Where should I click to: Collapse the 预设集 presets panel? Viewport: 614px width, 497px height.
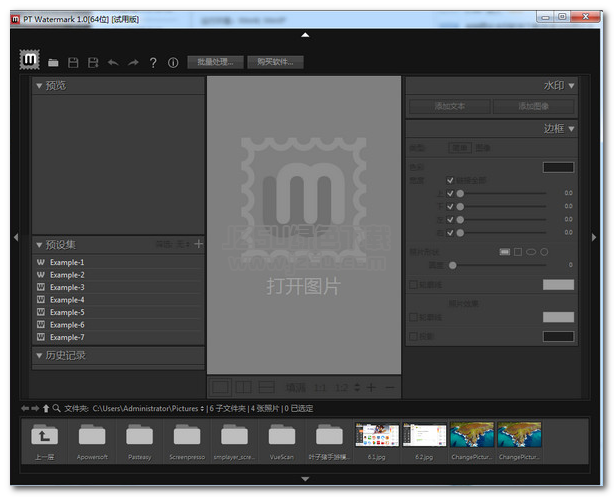pyautogui.click(x=39, y=245)
